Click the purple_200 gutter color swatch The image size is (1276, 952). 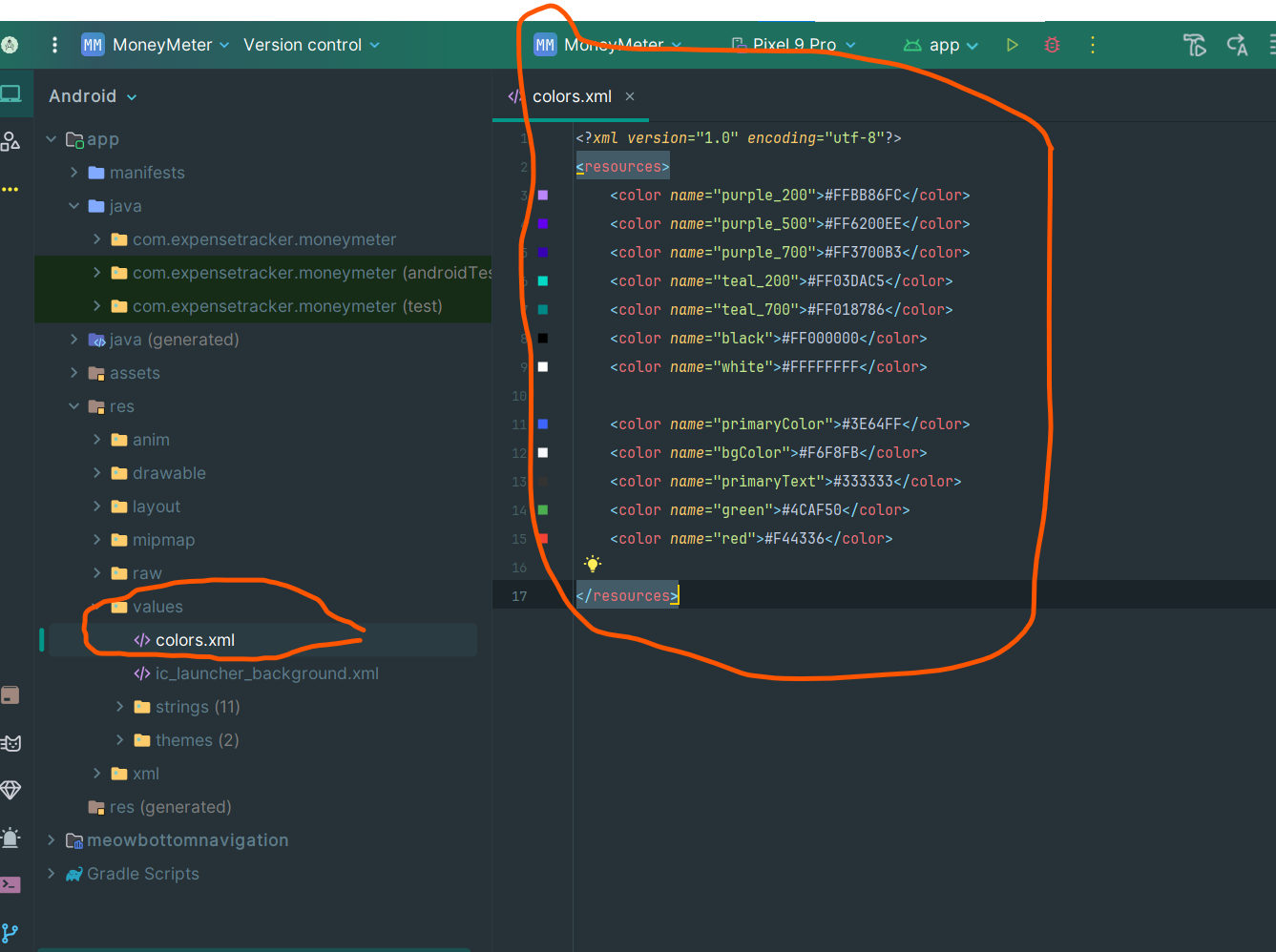click(543, 195)
